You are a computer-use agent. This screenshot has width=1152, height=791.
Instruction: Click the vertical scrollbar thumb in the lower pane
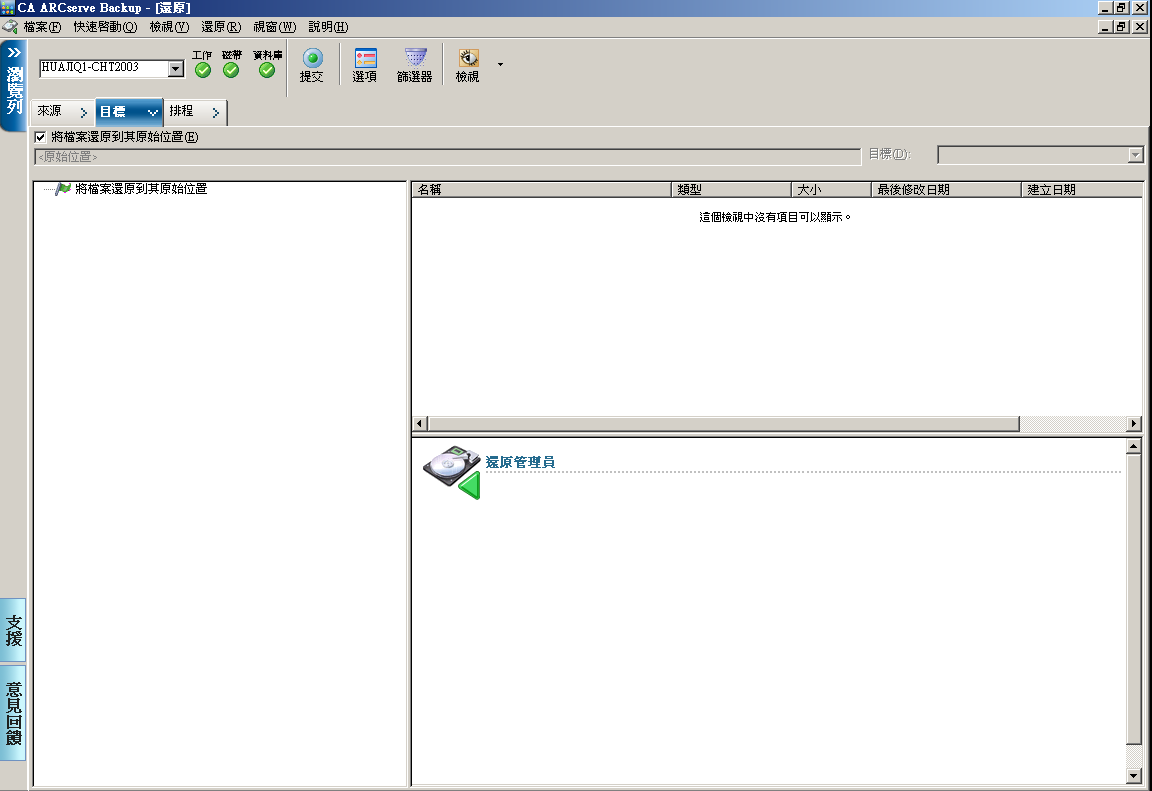tap(1134, 599)
